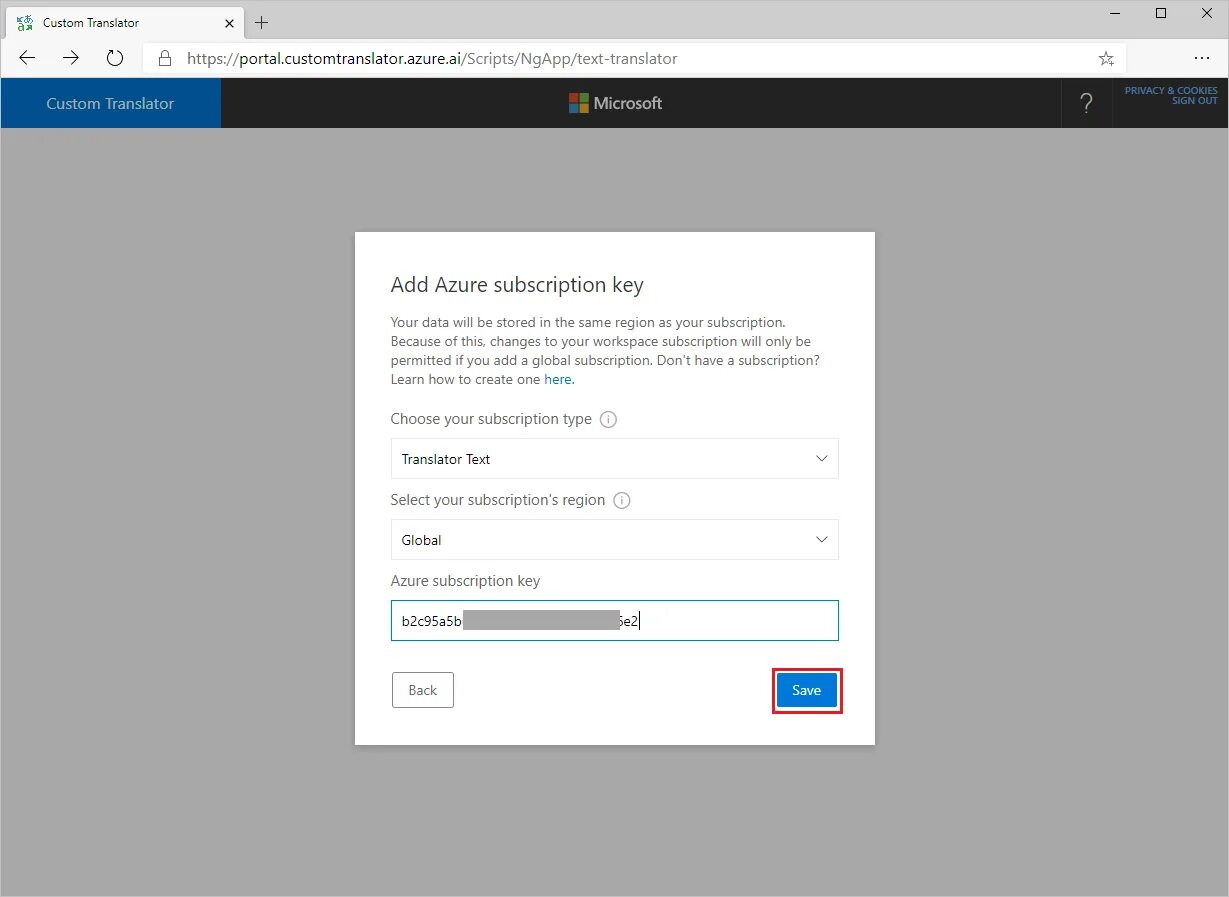Click the 'Add Azure subscription key' heading
This screenshot has width=1229, height=897.
517,285
